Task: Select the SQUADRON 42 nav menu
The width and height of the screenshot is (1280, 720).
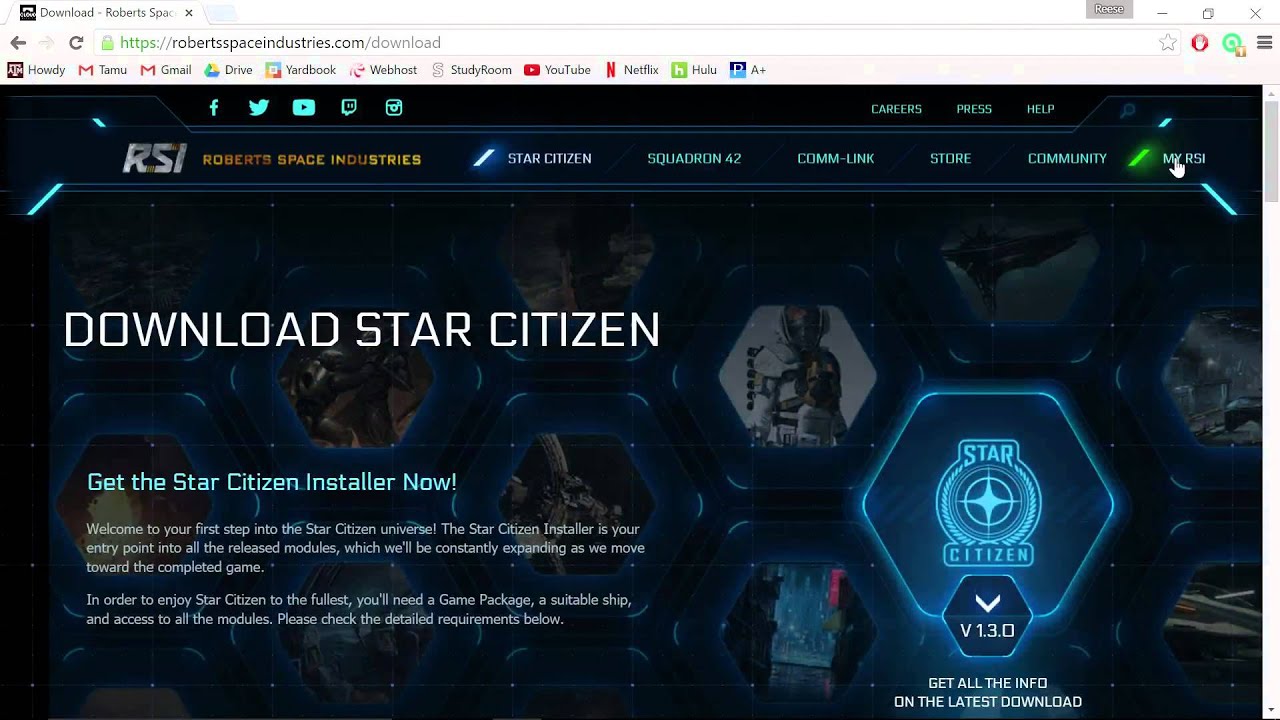Action: click(x=694, y=158)
